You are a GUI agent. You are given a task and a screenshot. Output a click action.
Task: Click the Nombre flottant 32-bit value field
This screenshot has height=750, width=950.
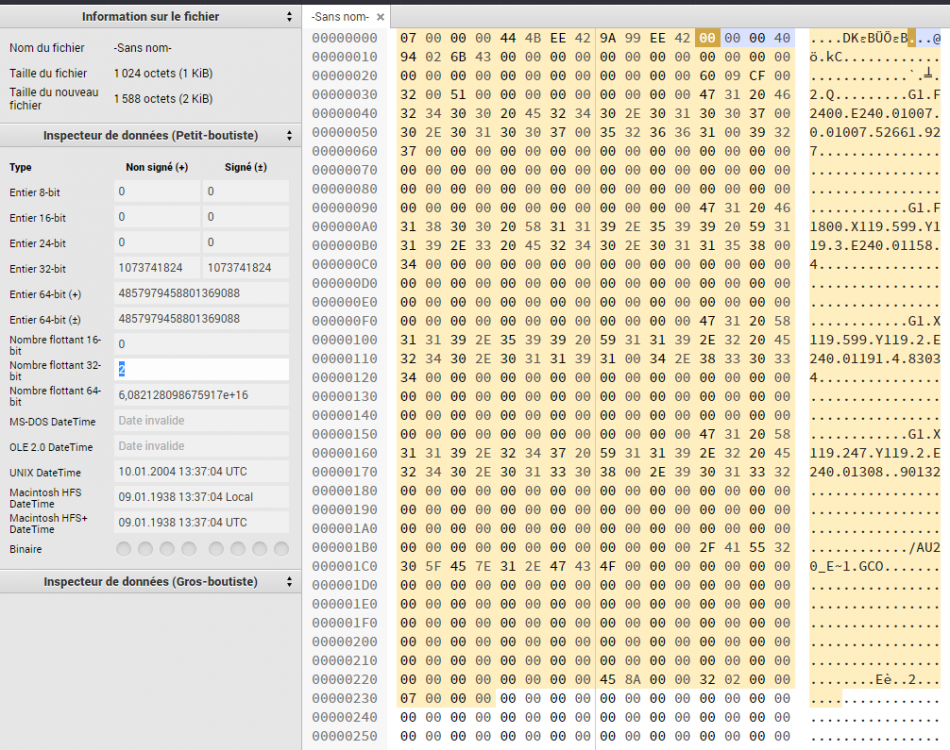point(201,369)
